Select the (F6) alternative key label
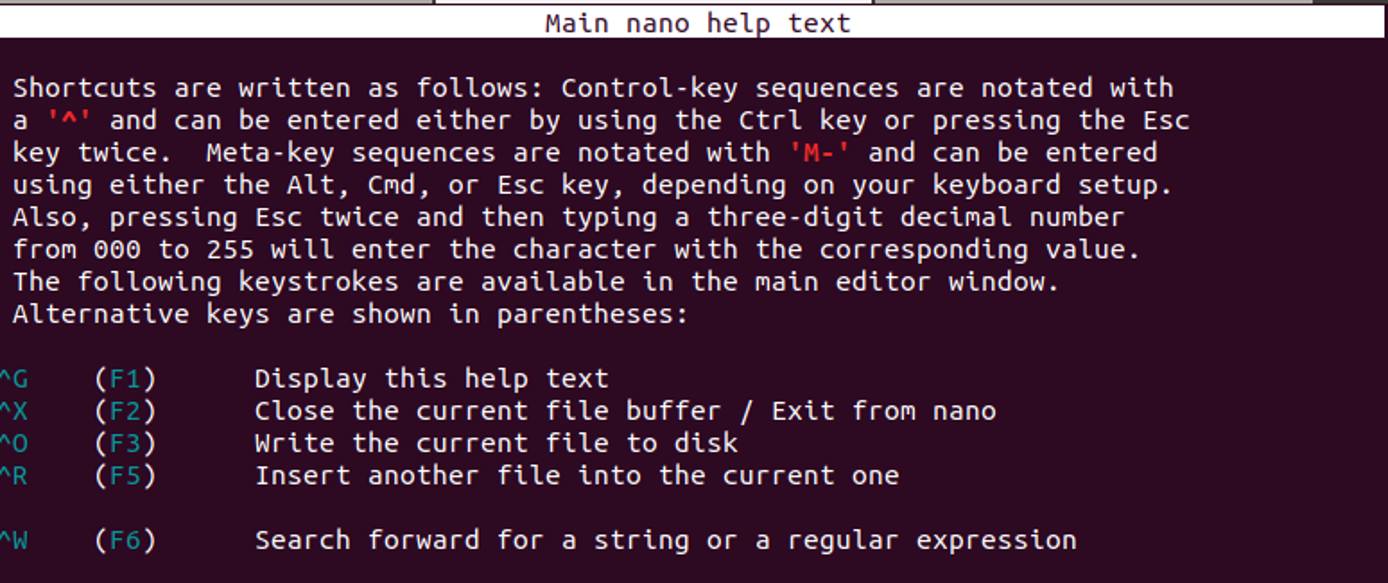 125,540
